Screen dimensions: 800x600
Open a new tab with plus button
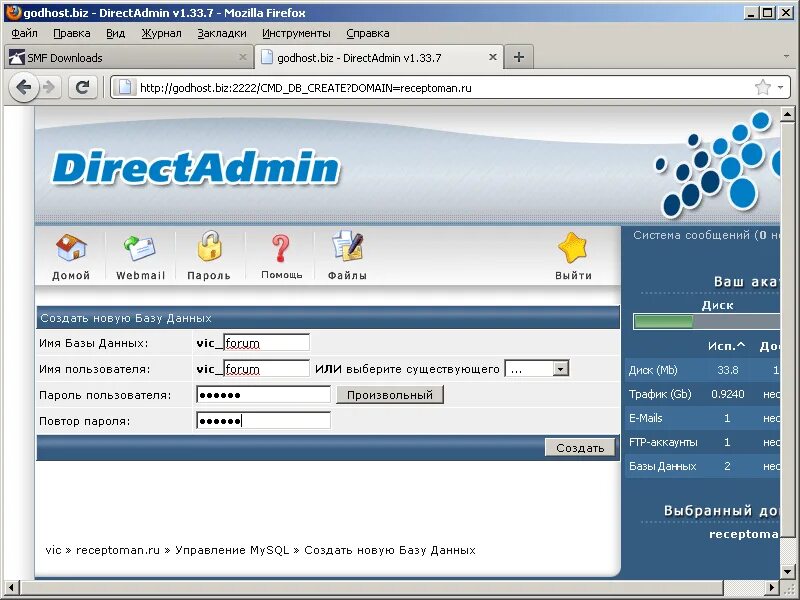(x=518, y=57)
